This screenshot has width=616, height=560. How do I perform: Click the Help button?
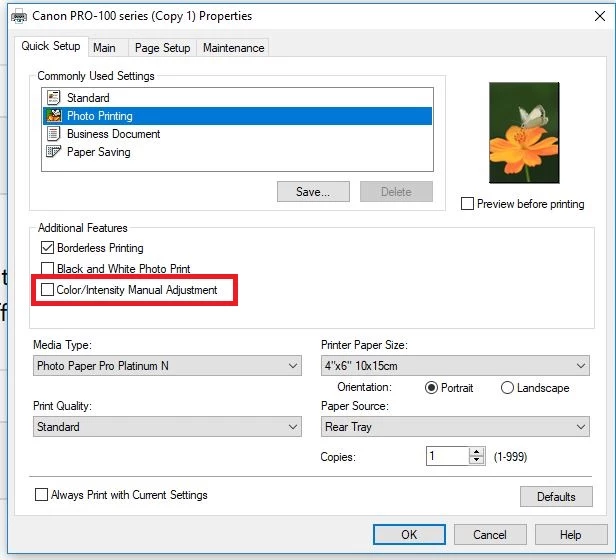[x=571, y=535]
